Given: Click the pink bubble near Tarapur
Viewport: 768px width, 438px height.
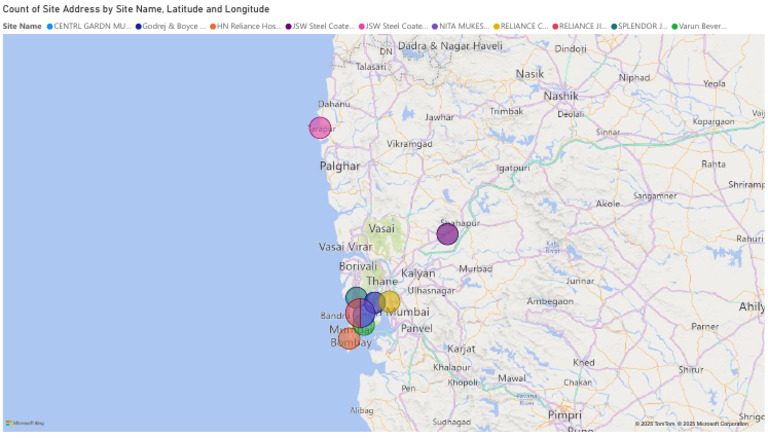Looking at the screenshot, I should (320, 128).
